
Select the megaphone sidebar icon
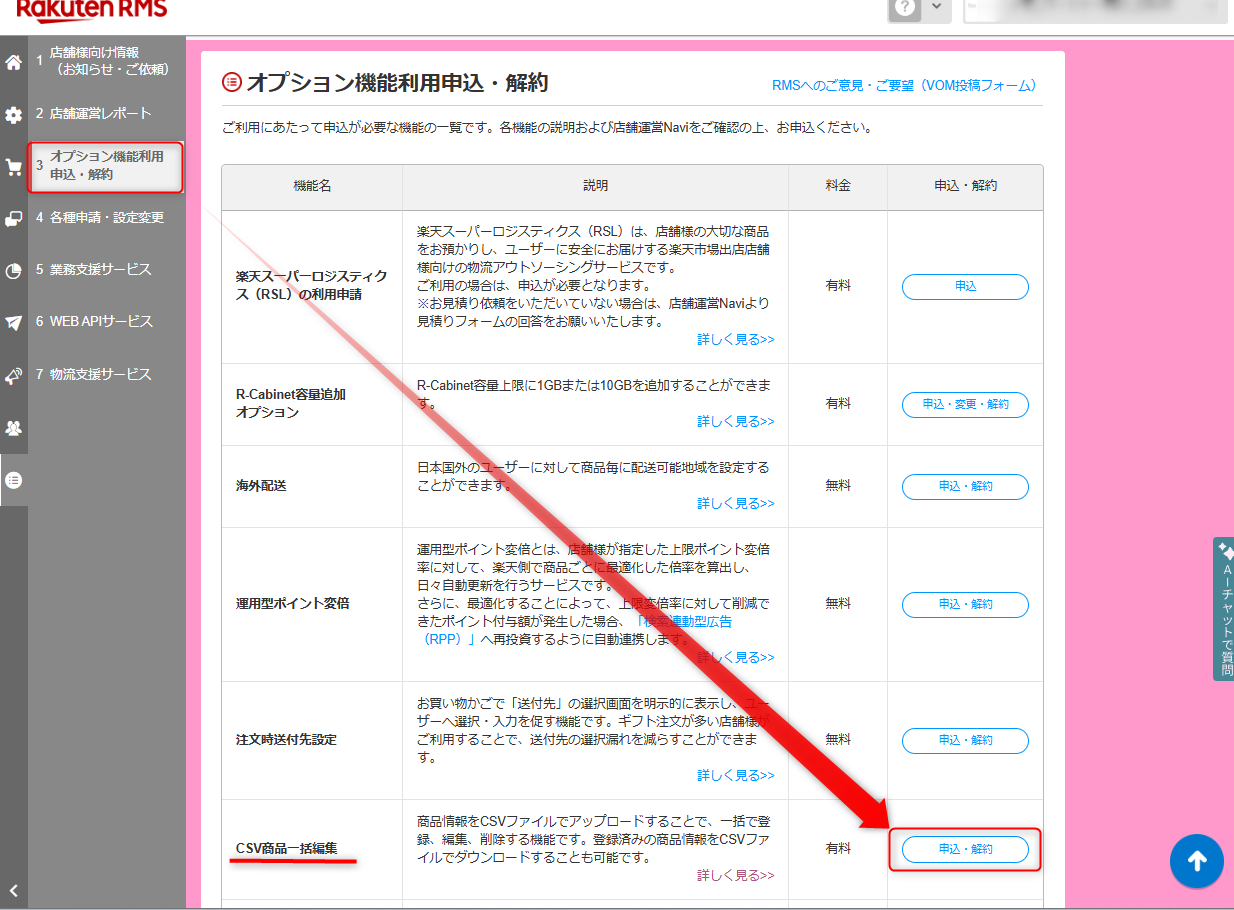tap(13, 376)
